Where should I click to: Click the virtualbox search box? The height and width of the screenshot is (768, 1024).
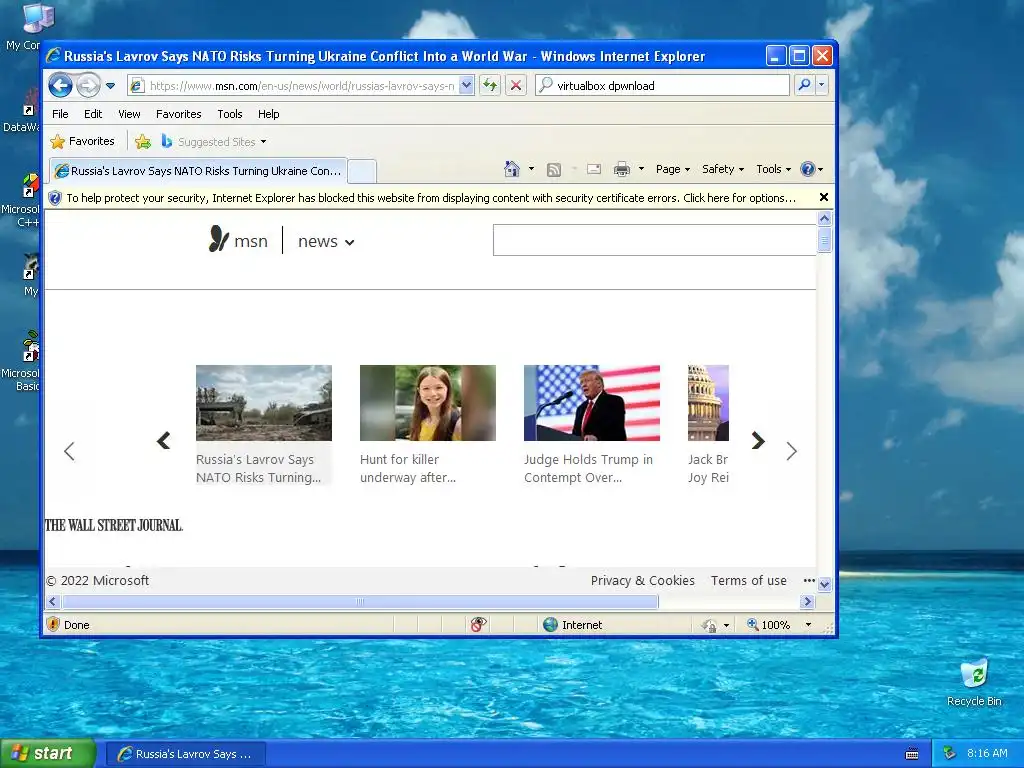click(x=662, y=86)
